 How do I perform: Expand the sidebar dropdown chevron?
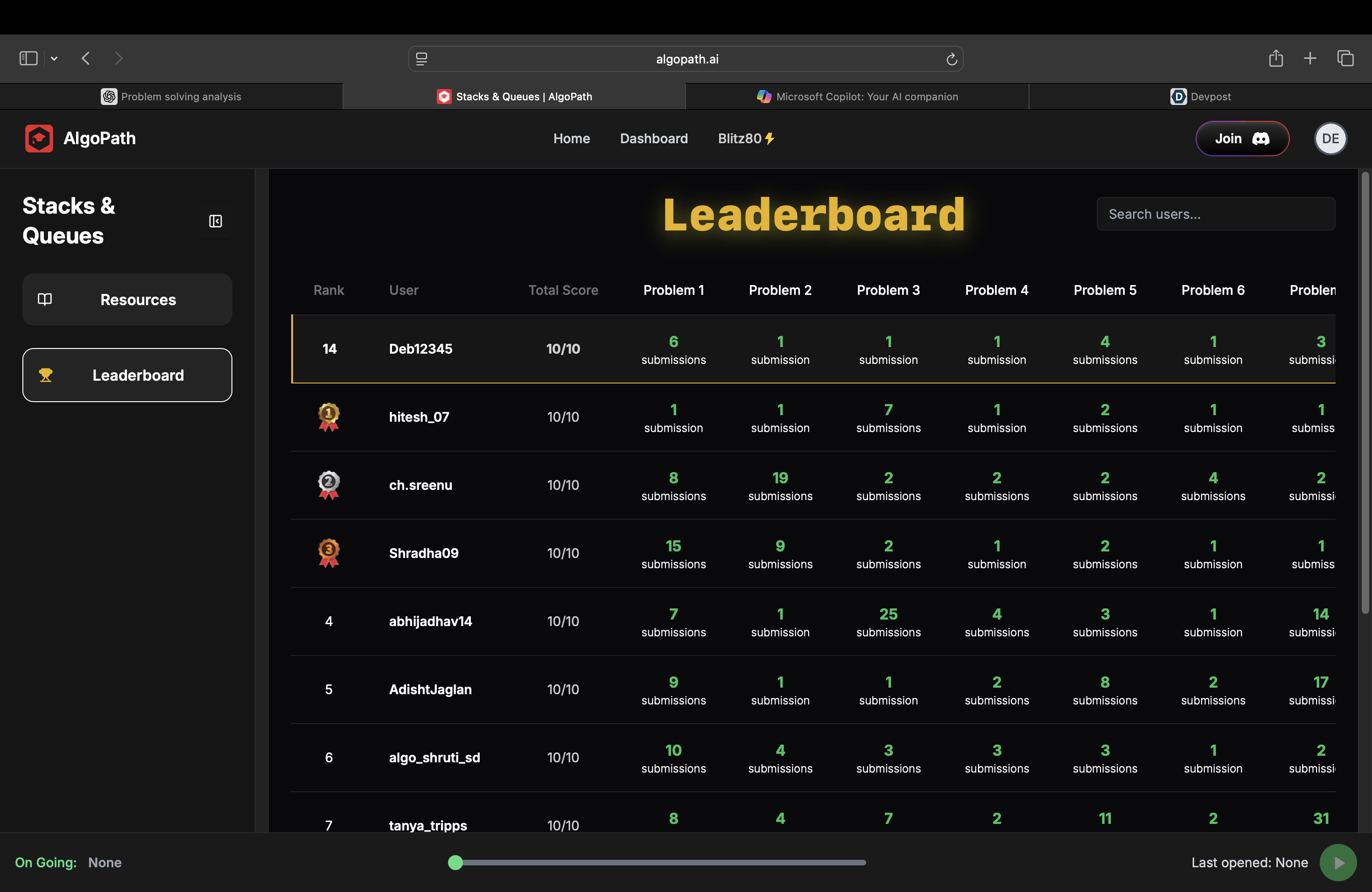pyautogui.click(x=54, y=58)
